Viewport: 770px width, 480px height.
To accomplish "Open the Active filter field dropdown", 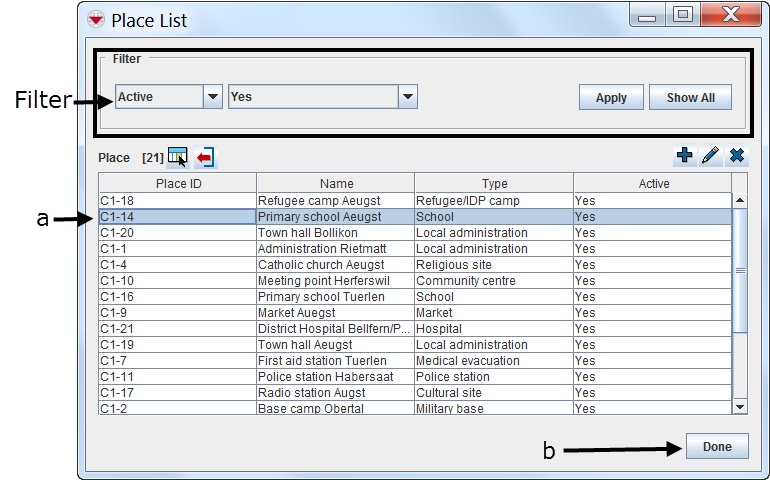I will pos(212,97).
